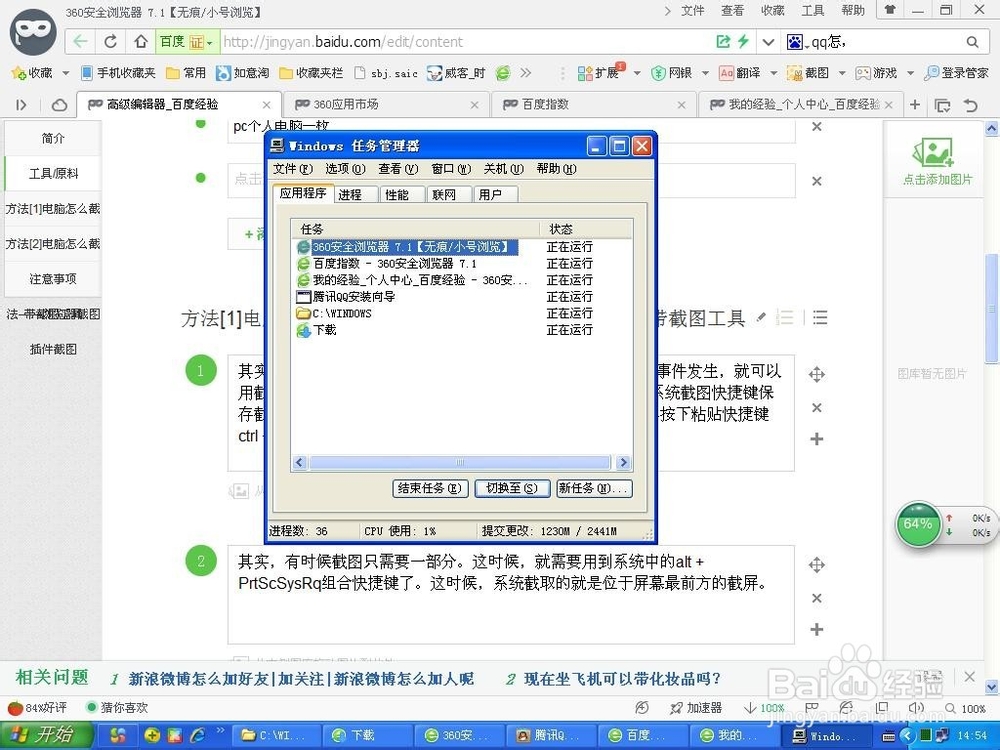Viewport: 1000px width, 750px height.
Task: Click 结束任务 end task button
Action: [430, 489]
